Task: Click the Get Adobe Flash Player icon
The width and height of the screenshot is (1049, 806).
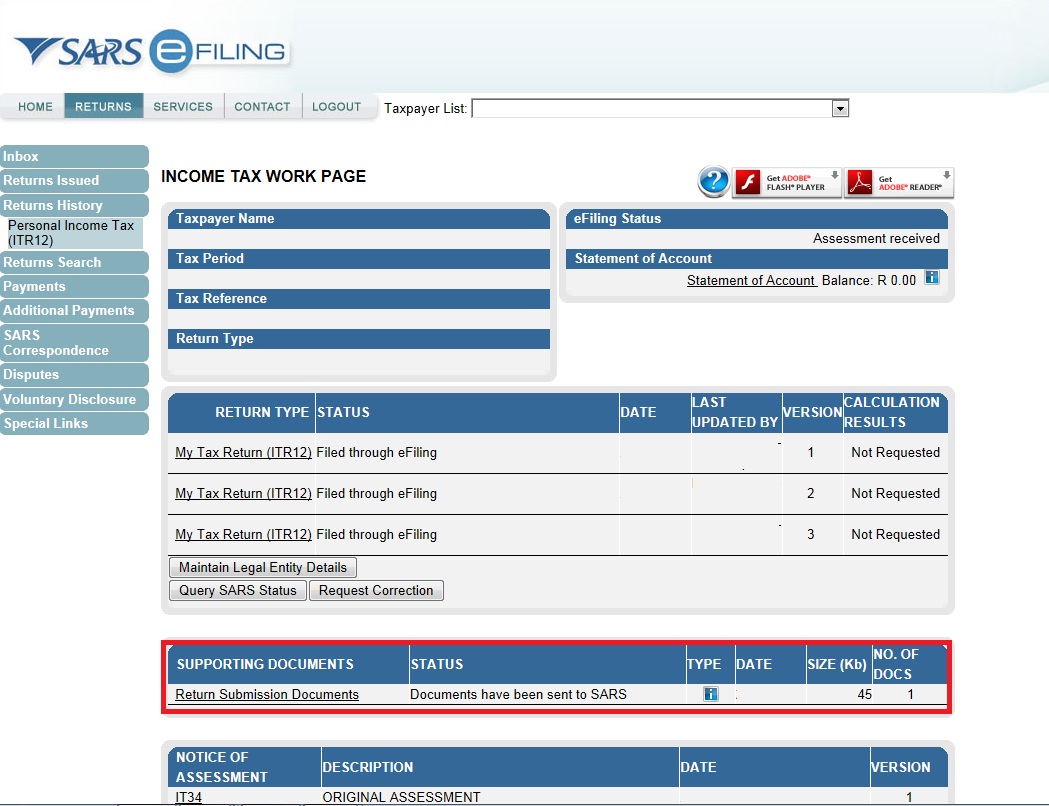Action: [x=787, y=182]
